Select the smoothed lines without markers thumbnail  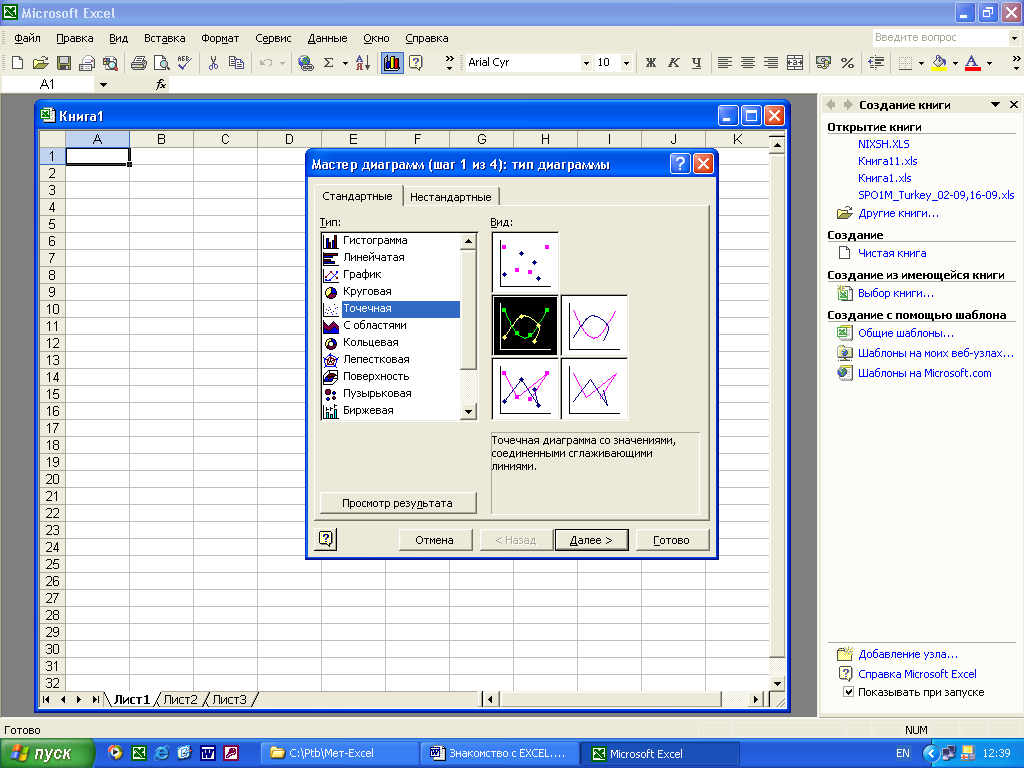click(x=594, y=325)
